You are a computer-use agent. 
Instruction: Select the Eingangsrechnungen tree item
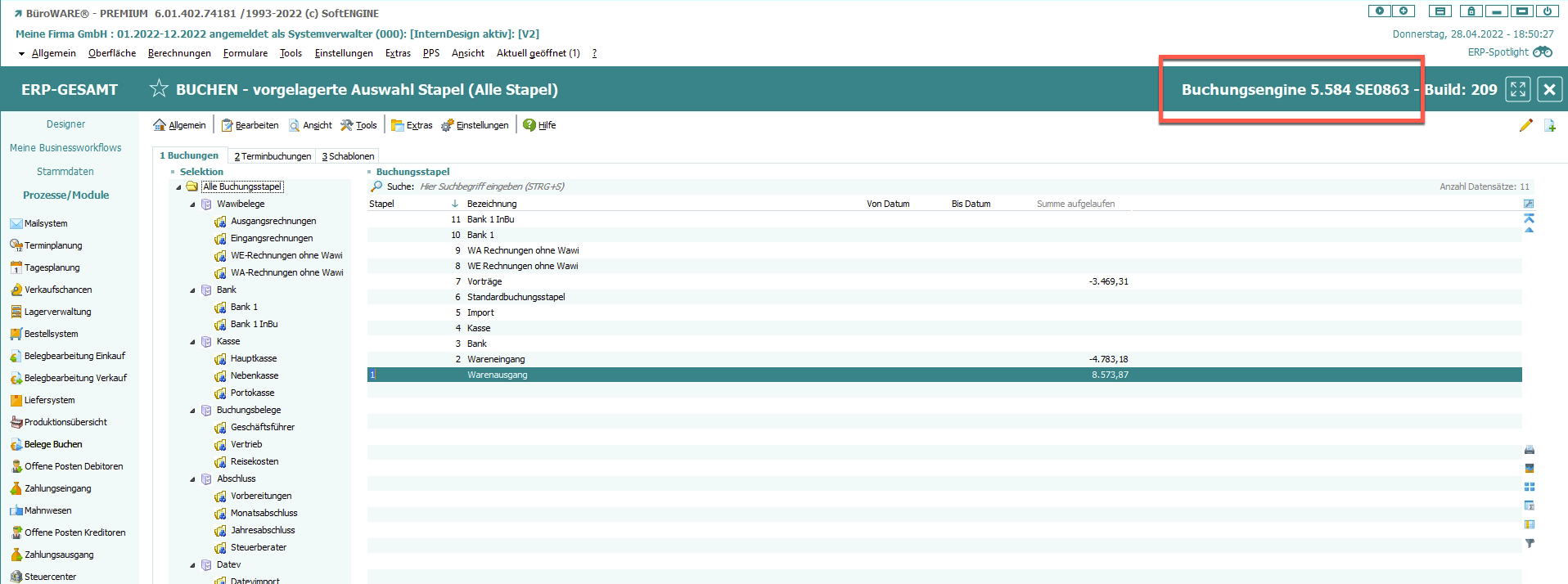(271, 238)
